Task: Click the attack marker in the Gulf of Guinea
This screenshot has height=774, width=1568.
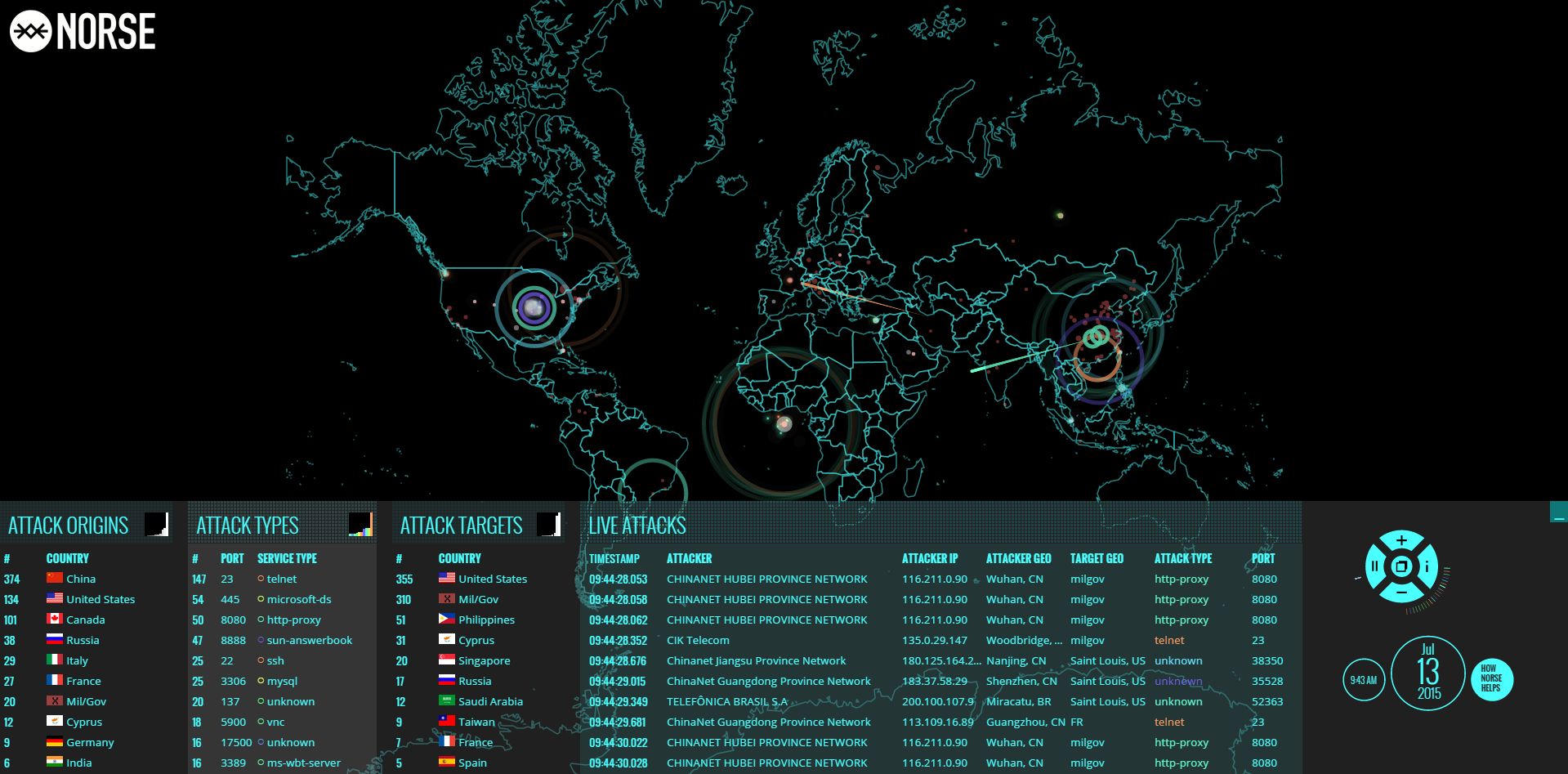Action: pos(784,423)
